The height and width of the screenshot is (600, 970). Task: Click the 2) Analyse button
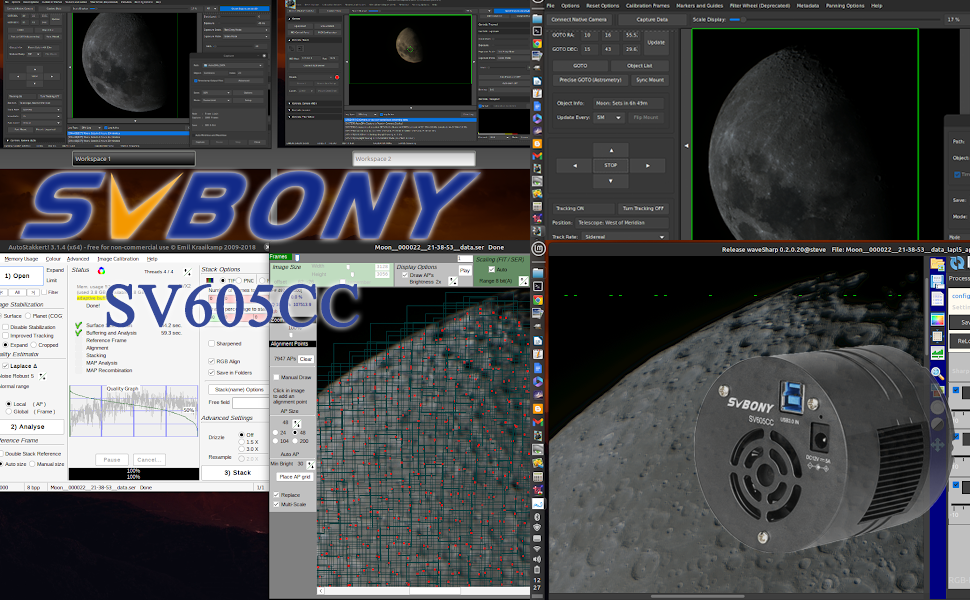click(x=32, y=427)
